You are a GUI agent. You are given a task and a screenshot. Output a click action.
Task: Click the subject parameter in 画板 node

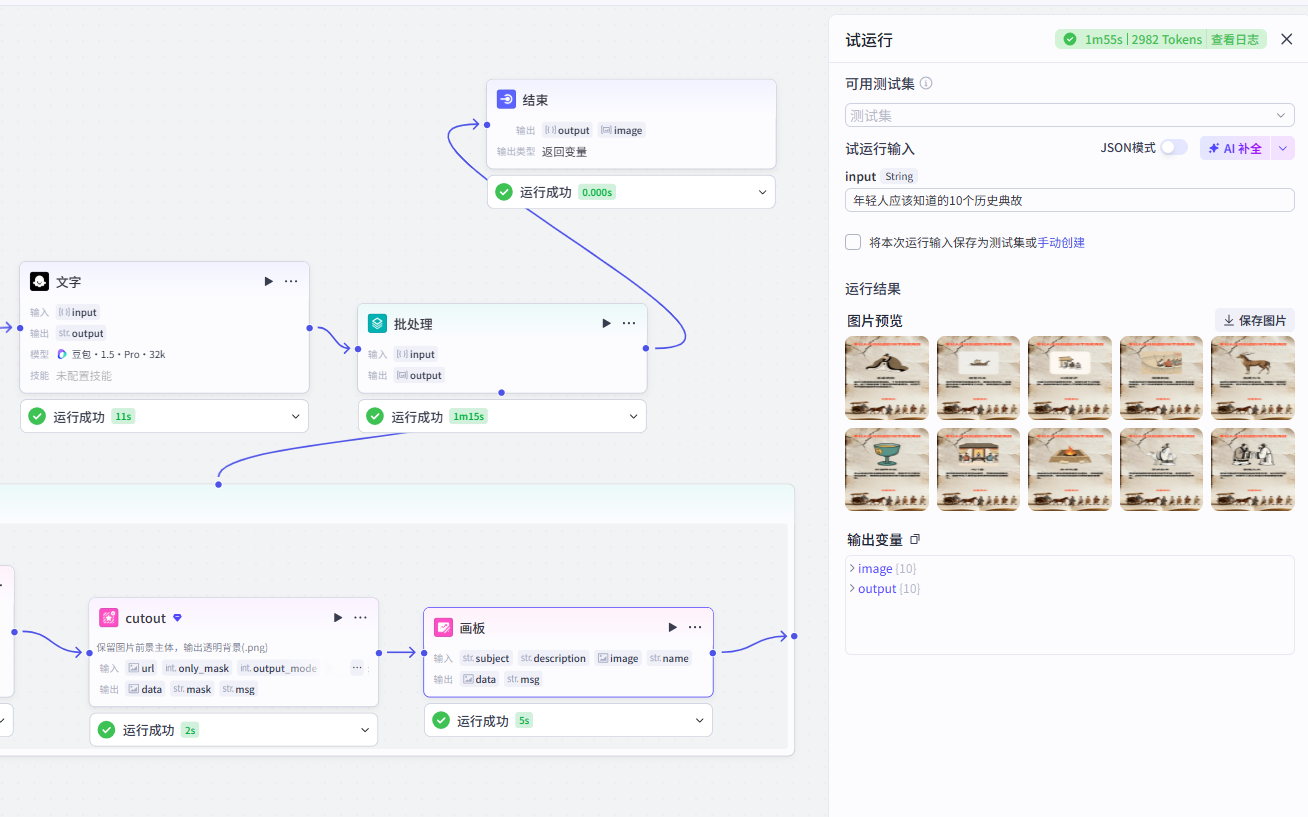(x=486, y=658)
